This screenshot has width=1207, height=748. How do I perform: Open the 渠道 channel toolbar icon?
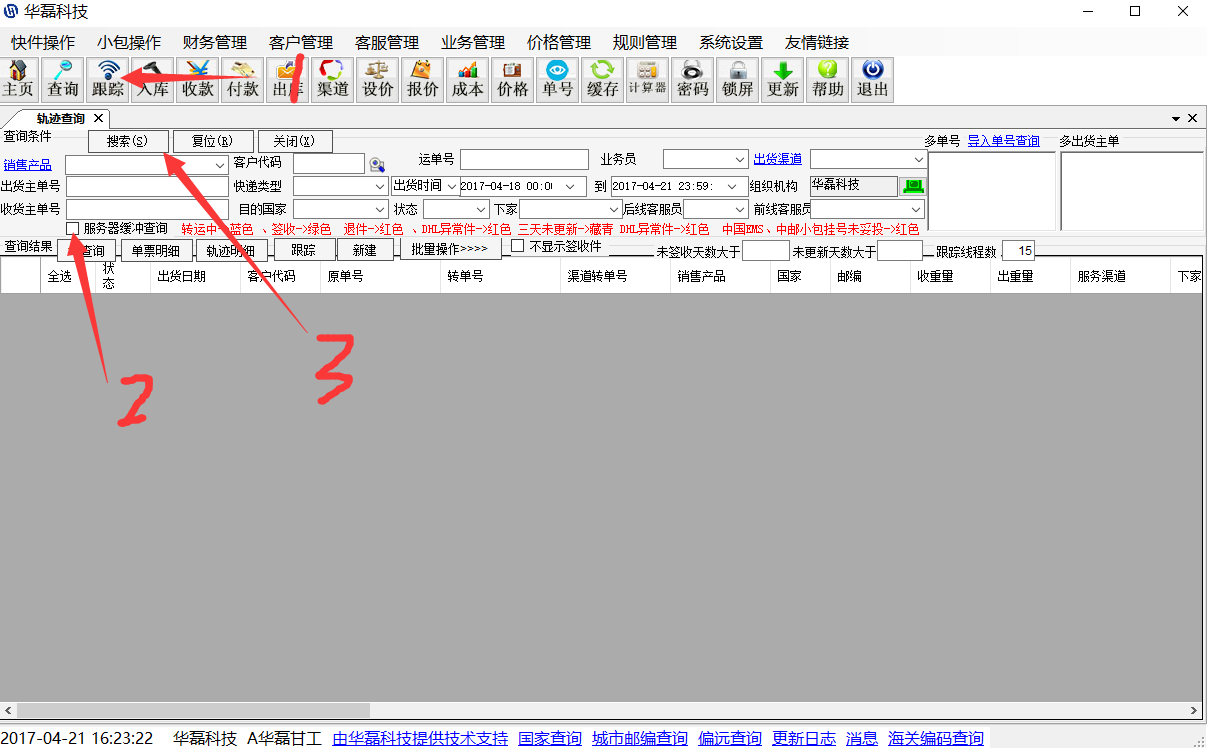(332, 79)
